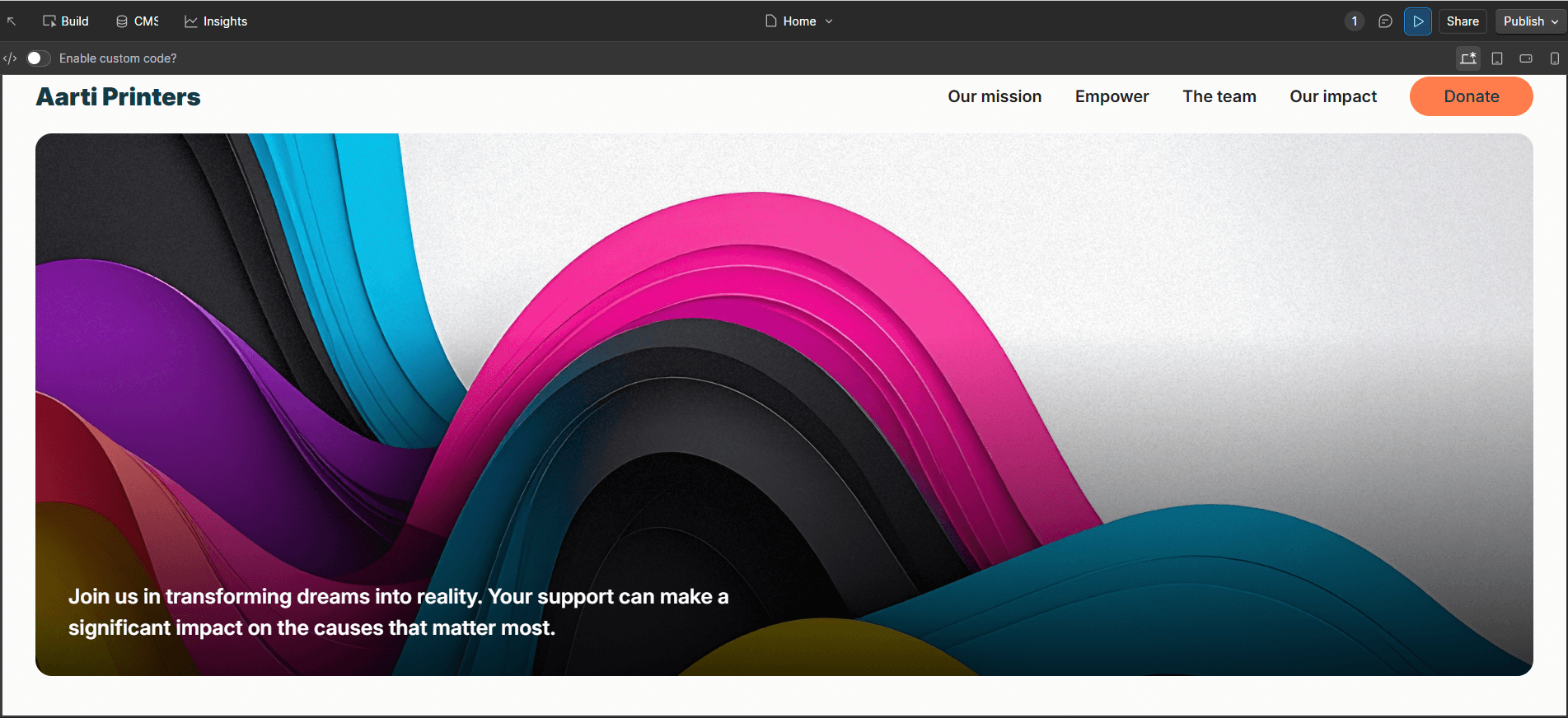The image size is (1568, 718).
Task: Click the Preview play button
Action: pyautogui.click(x=1417, y=21)
